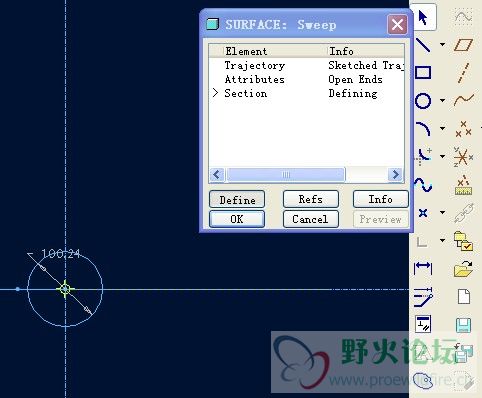Click the Refs button
The image size is (482, 398).
[x=311, y=199]
